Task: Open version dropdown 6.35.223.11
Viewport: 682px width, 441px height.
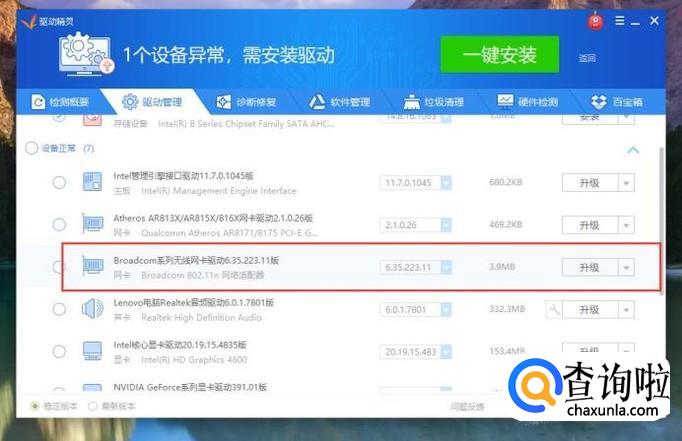Action: pyautogui.click(x=446, y=267)
